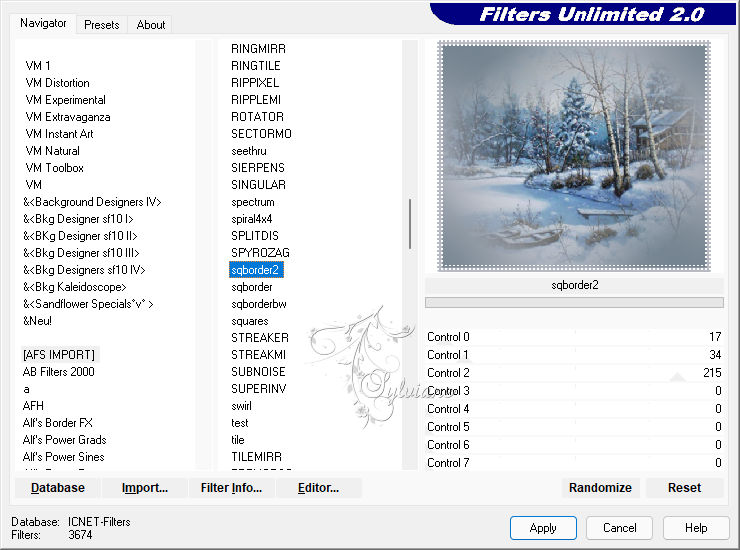
Task: Switch to the Presets tab
Action: 101,25
